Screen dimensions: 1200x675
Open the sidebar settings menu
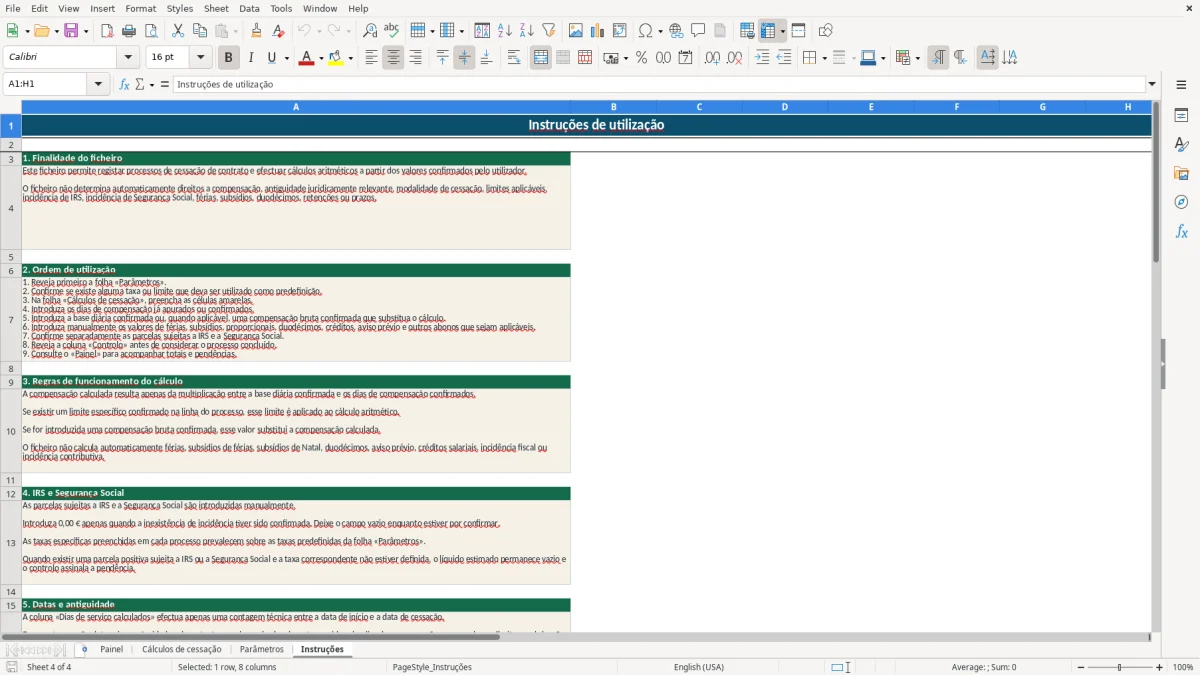(1181, 84)
